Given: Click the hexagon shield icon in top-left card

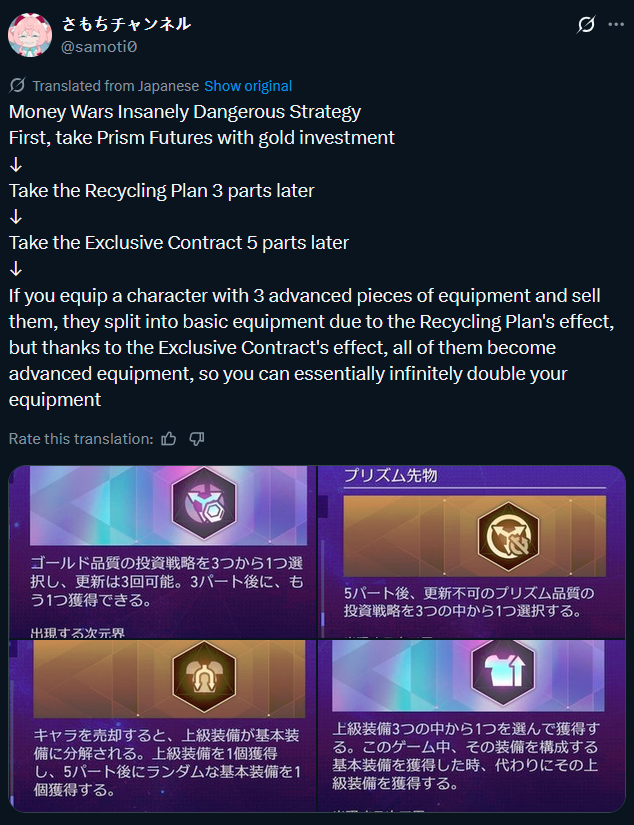Looking at the screenshot, I should click(204, 504).
